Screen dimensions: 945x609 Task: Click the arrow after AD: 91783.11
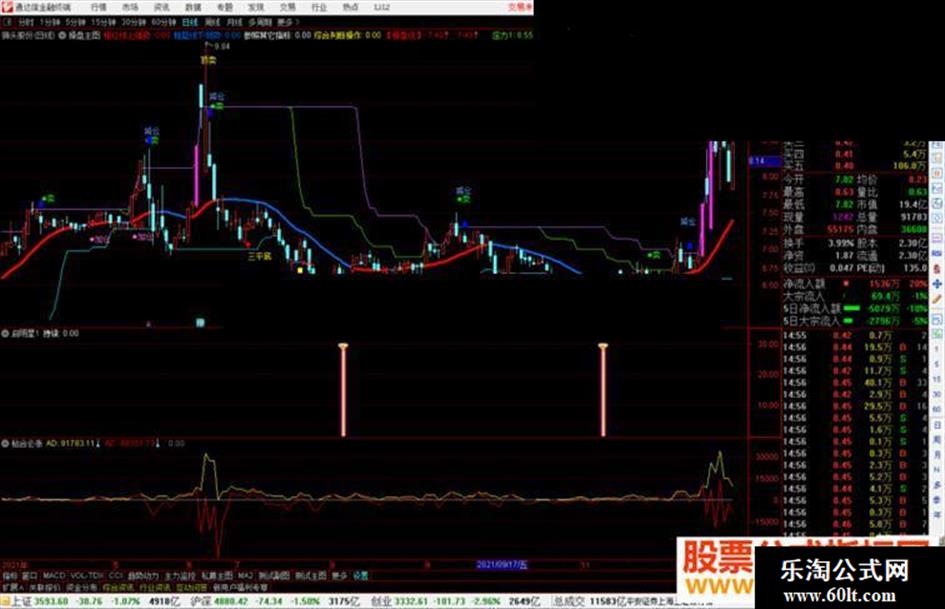click(x=98, y=443)
